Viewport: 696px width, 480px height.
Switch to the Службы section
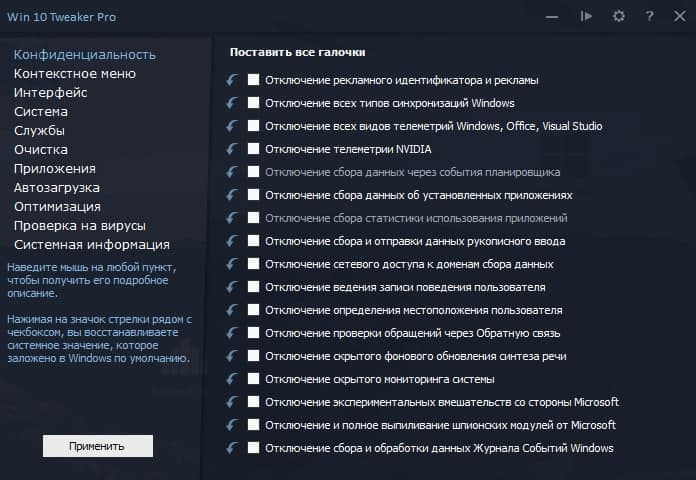tap(40, 131)
